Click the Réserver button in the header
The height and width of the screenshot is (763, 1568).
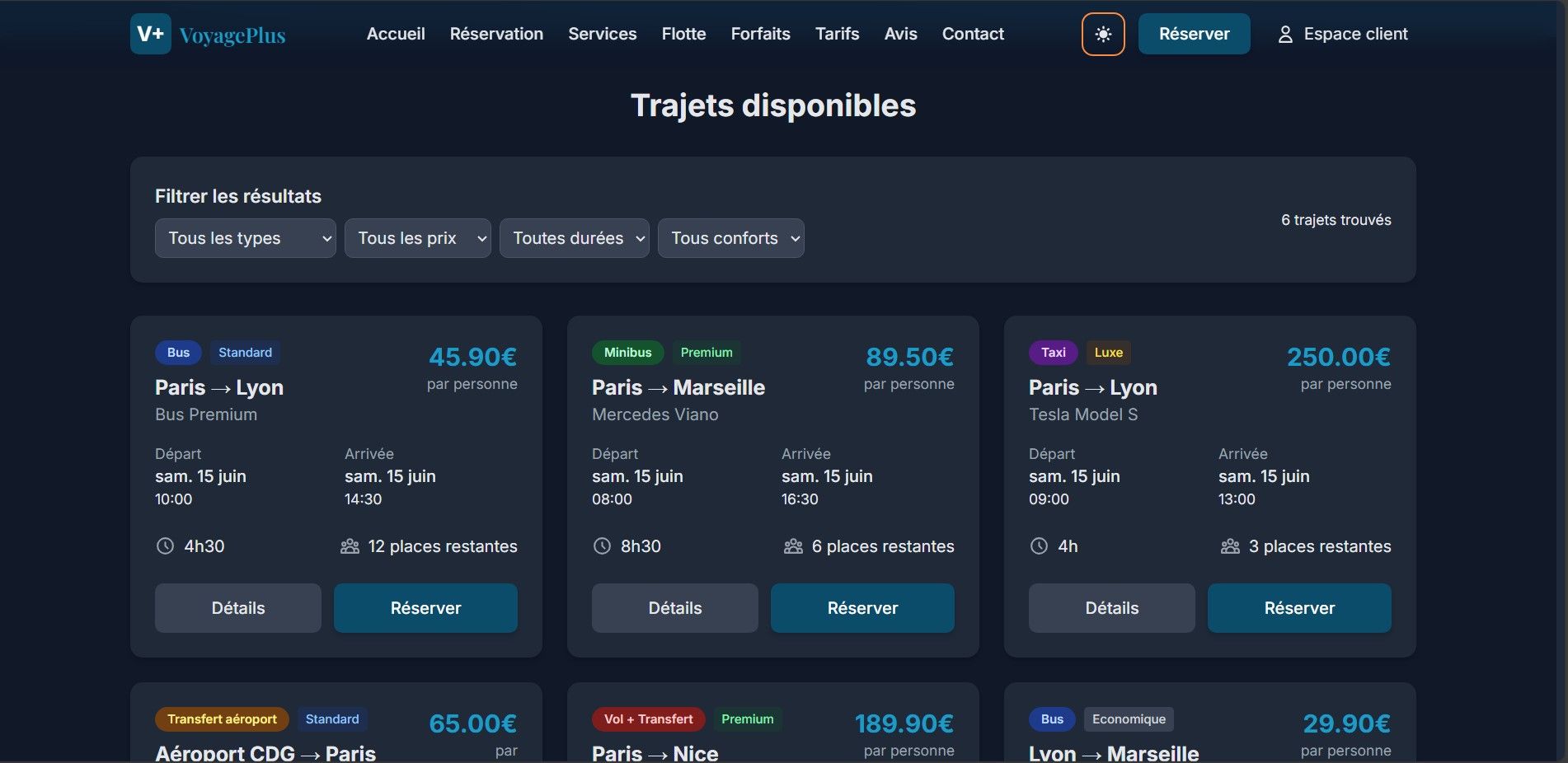(x=1195, y=34)
